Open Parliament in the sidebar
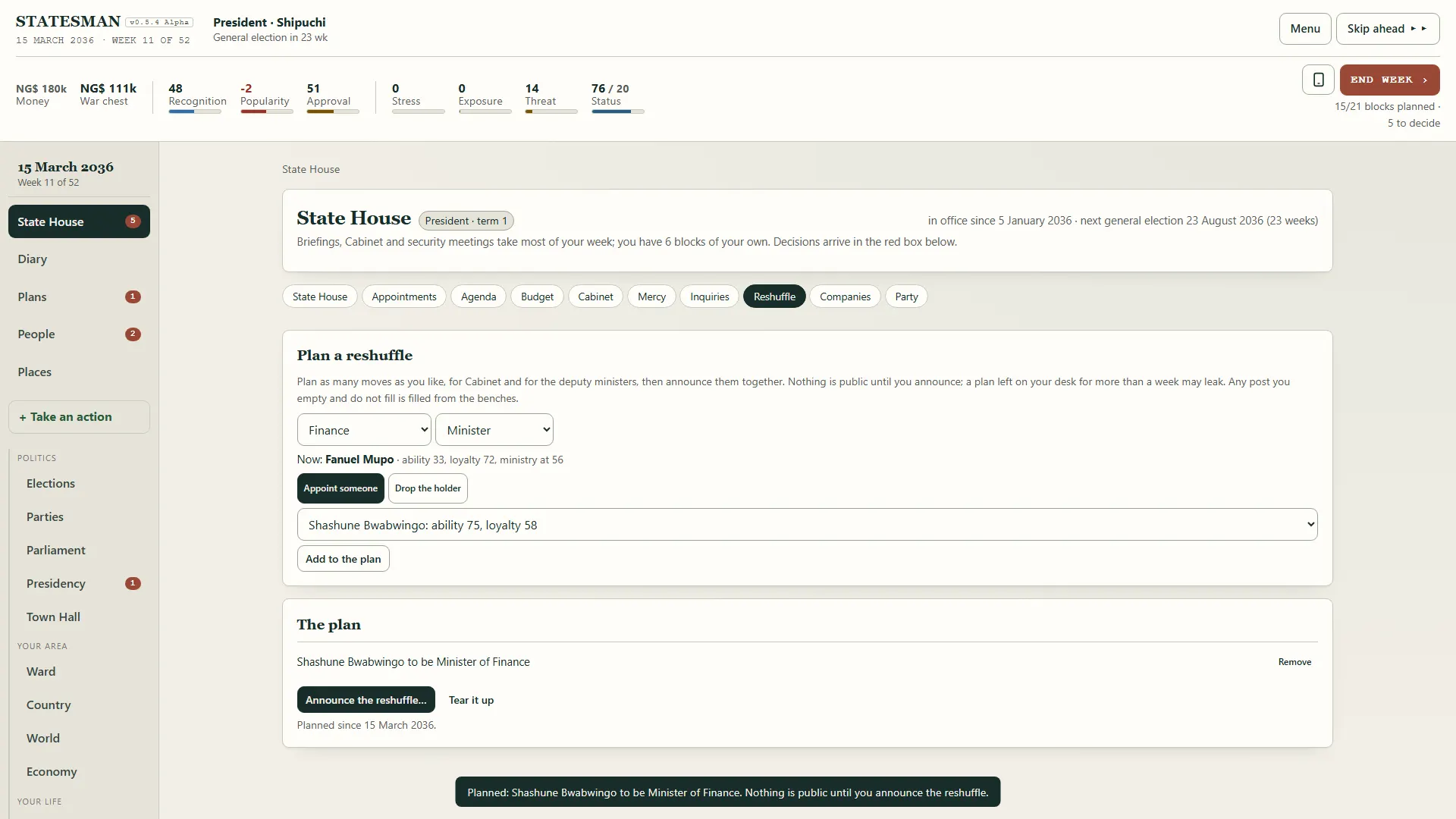Image resolution: width=1456 pixels, height=819 pixels. (x=83, y=551)
